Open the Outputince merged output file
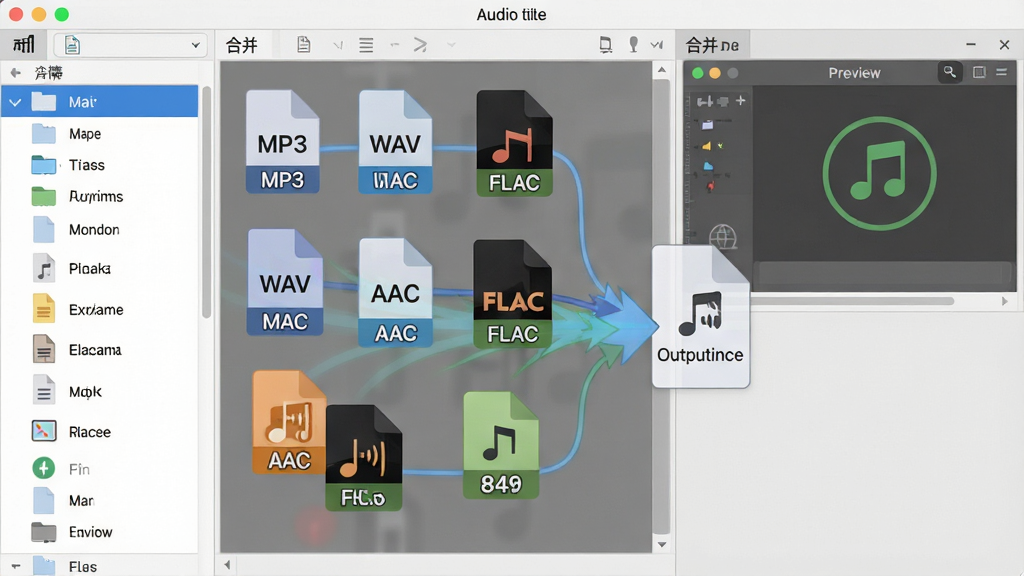Screen dimensions: 1024x576 coord(701,317)
